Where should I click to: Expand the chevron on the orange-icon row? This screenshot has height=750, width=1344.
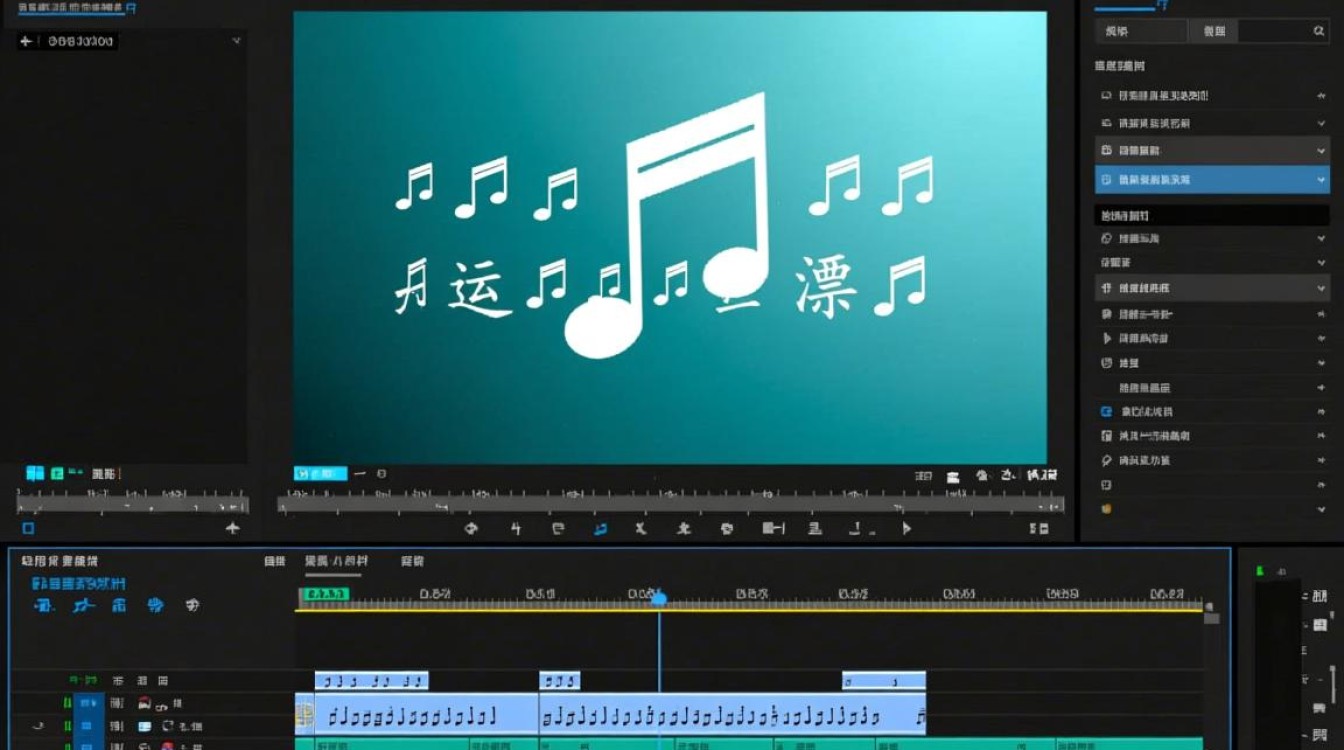(1320, 509)
